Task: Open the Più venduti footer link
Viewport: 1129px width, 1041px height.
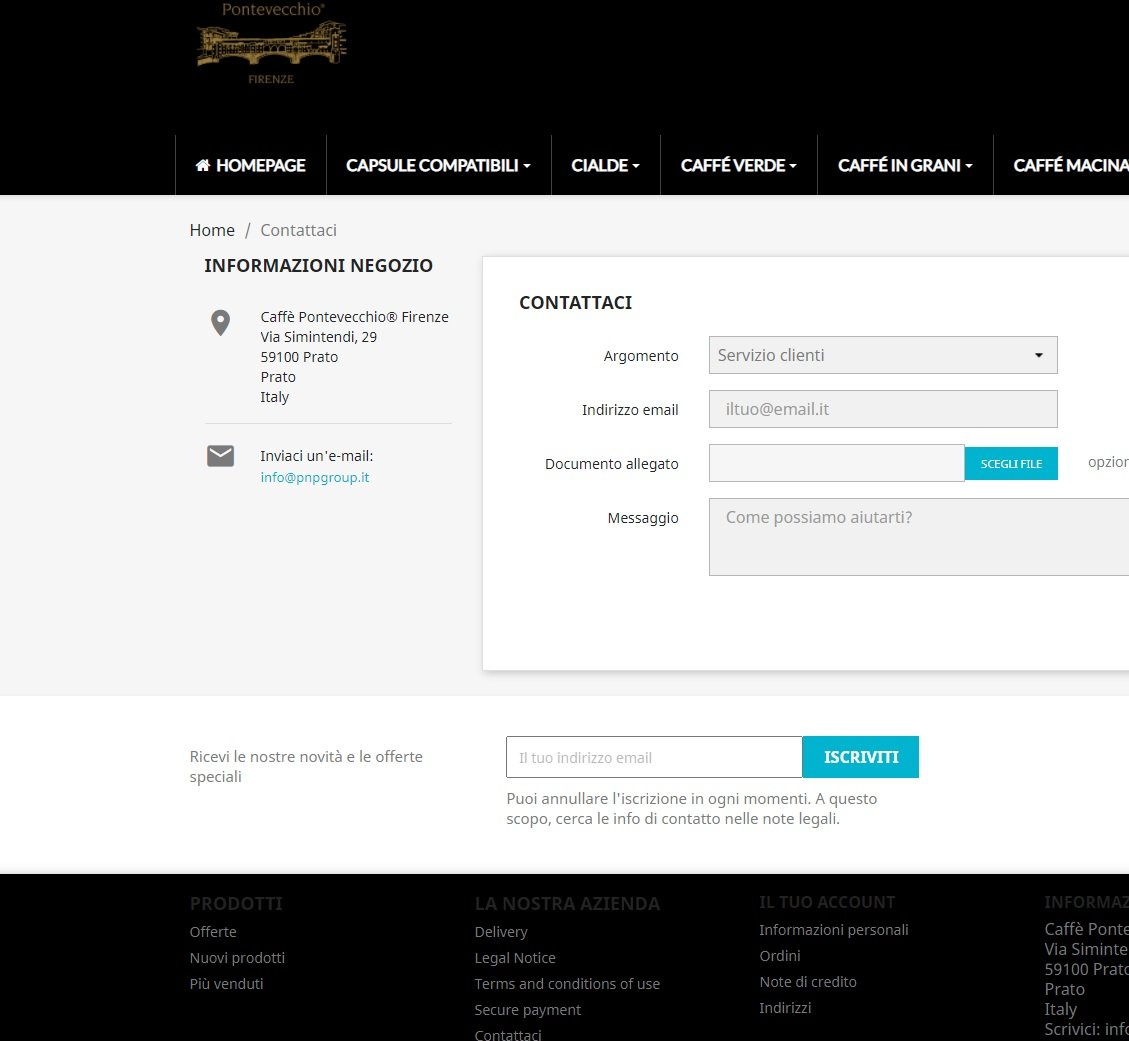Action: (226, 983)
